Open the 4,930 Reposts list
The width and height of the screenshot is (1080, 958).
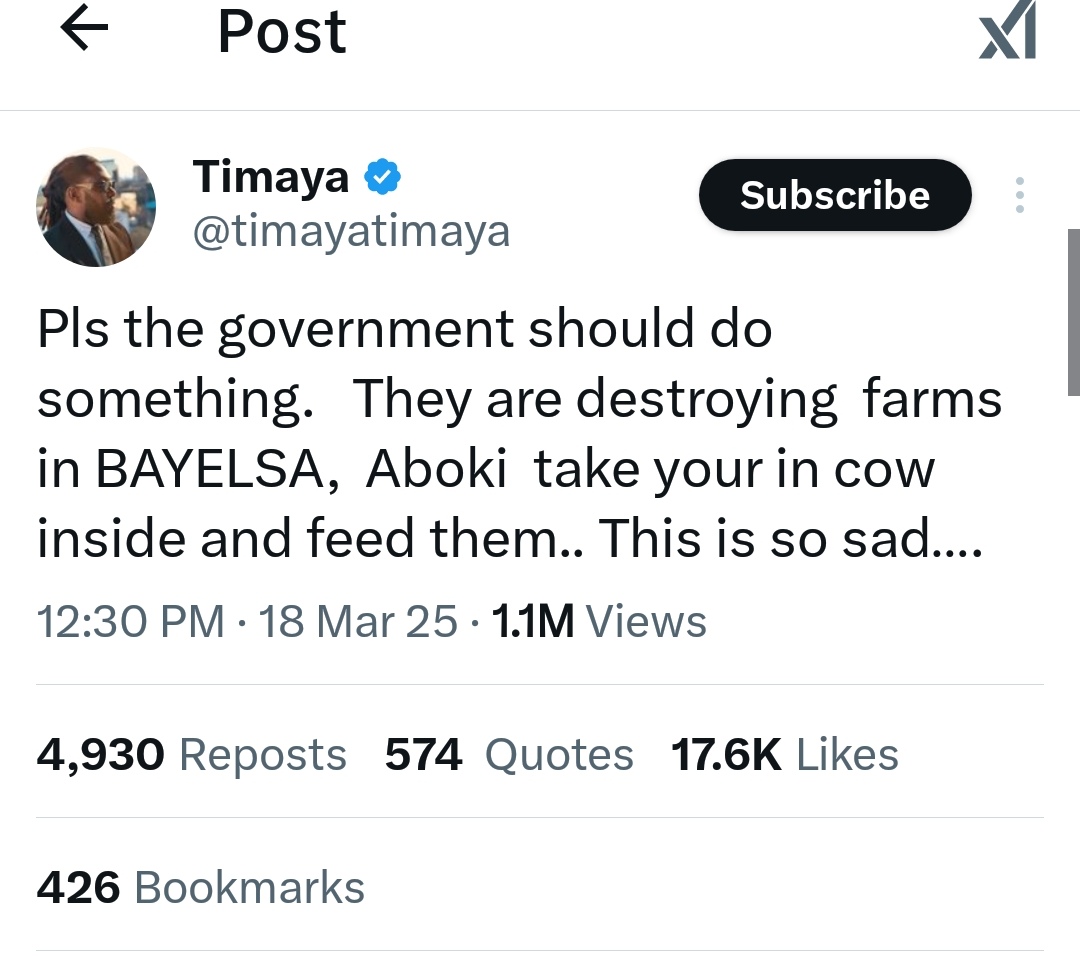(191, 754)
